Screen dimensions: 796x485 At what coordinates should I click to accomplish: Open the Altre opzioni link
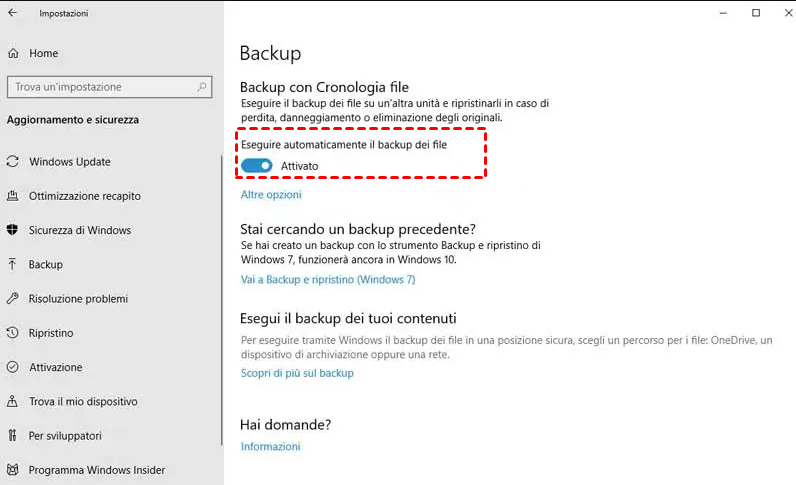(x=271, y=195)
